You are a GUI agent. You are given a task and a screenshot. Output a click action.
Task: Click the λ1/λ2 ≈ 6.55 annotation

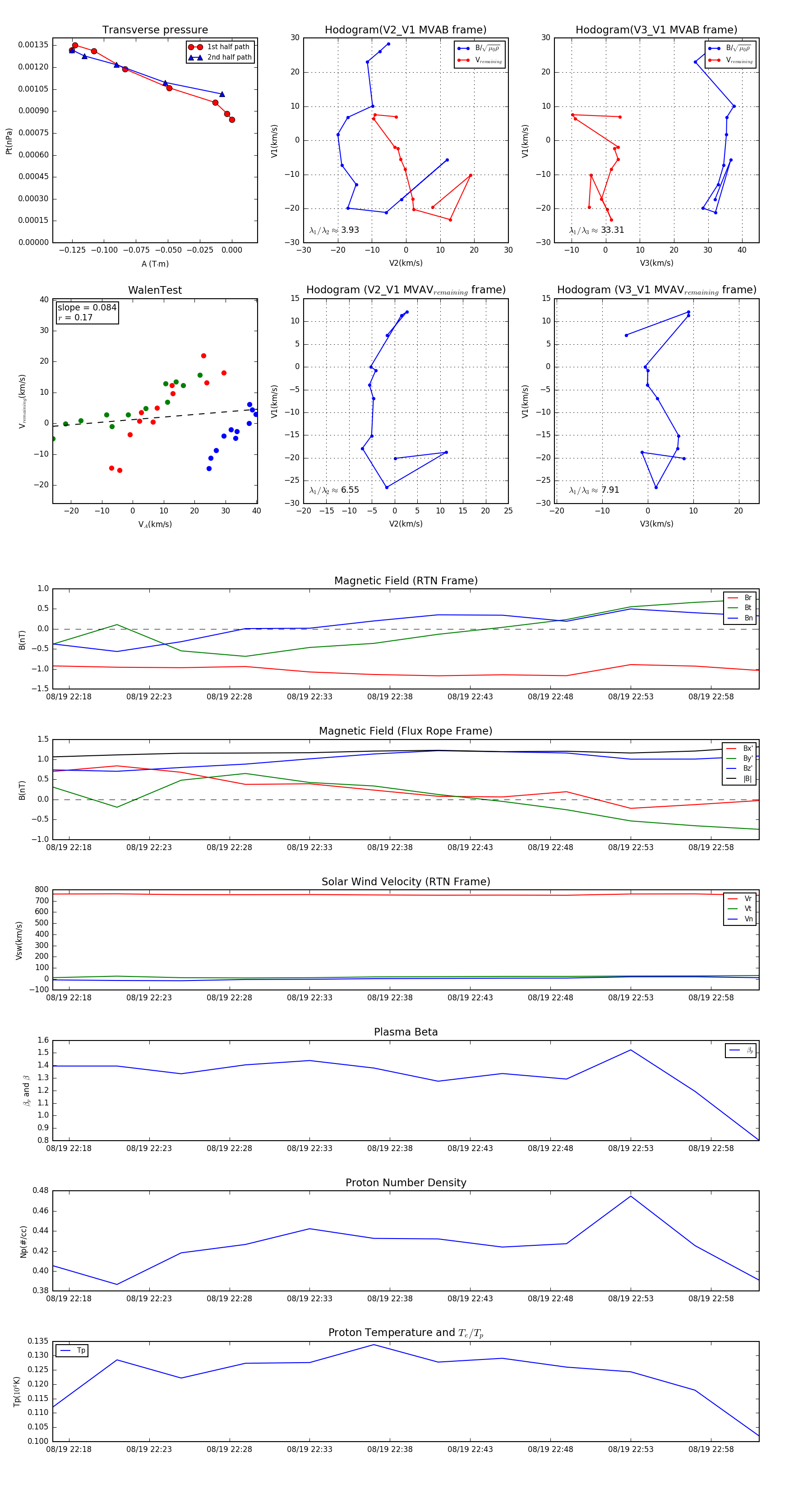[334, 490]
